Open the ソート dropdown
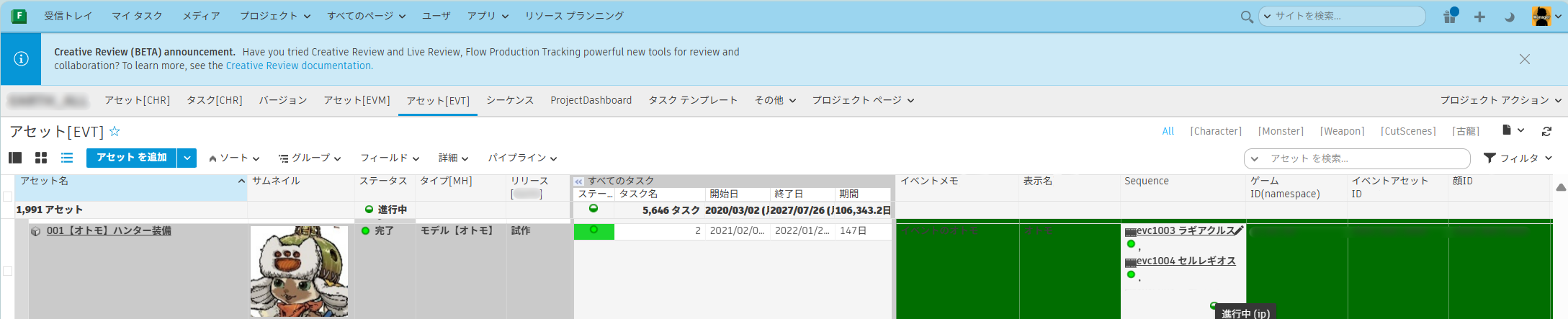 click(x=234, y=158)
